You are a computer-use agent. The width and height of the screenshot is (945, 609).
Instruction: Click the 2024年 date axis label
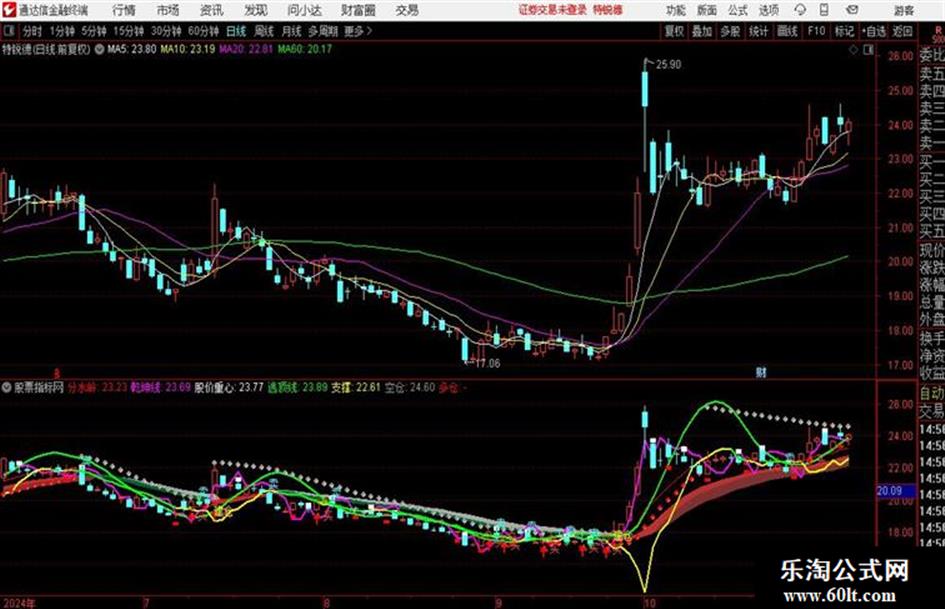coord(19,603)
